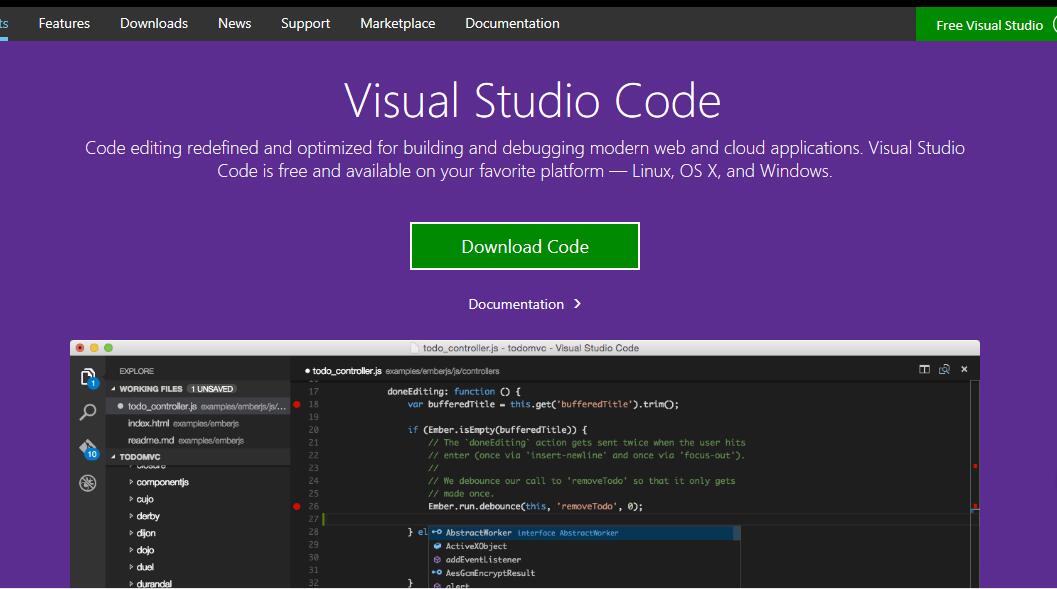This screenshot has height=589, width=1057.
Task: Toggle the breakpoint on line 26
Action: click(x=297, y=506)
